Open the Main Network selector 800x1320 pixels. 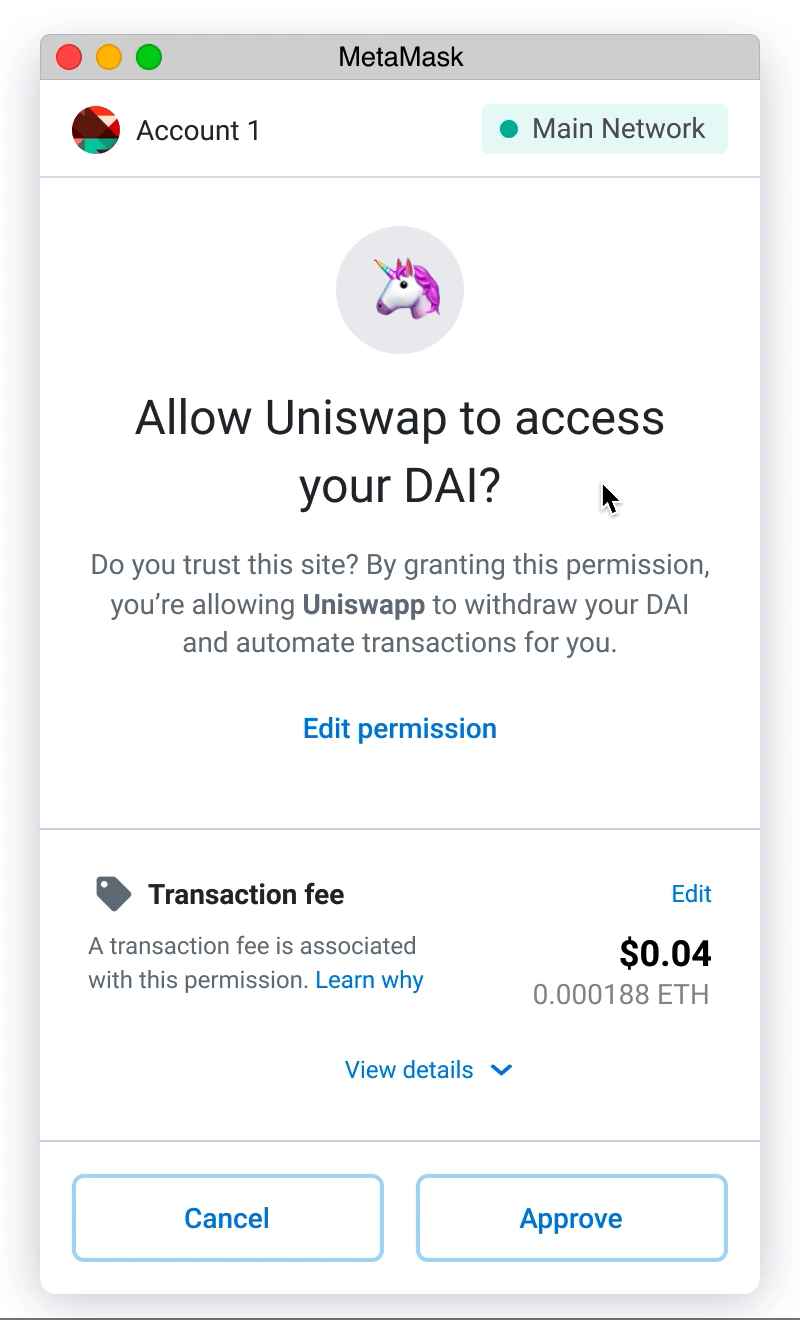click(x=605, y=129)
